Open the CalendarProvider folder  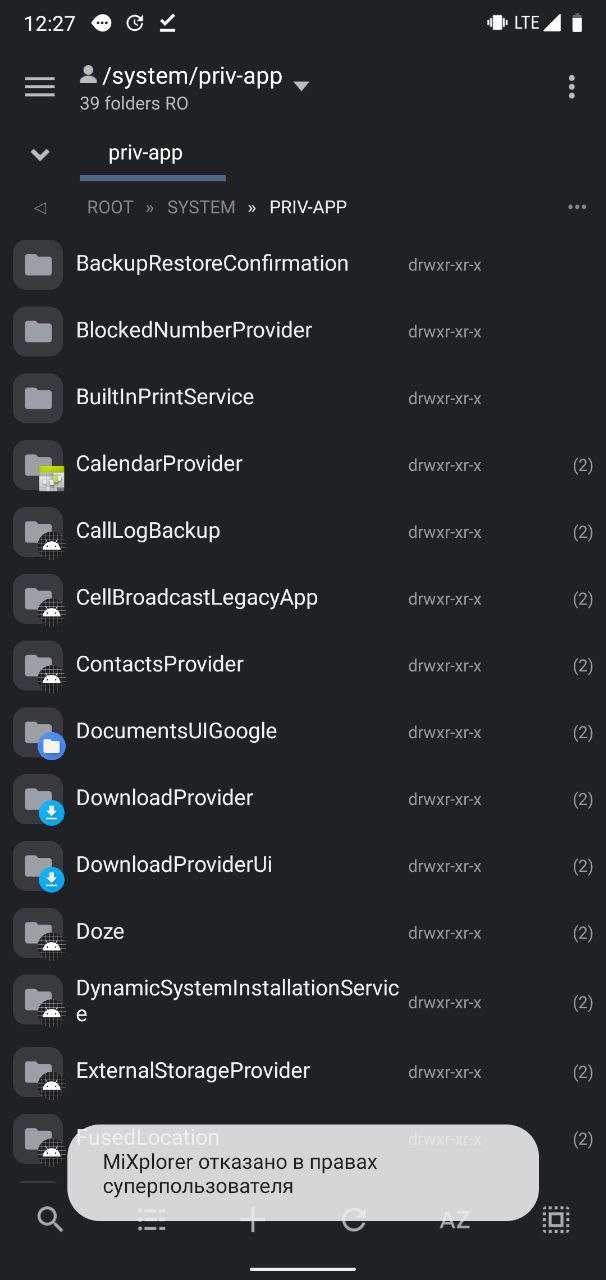[303, 465]
